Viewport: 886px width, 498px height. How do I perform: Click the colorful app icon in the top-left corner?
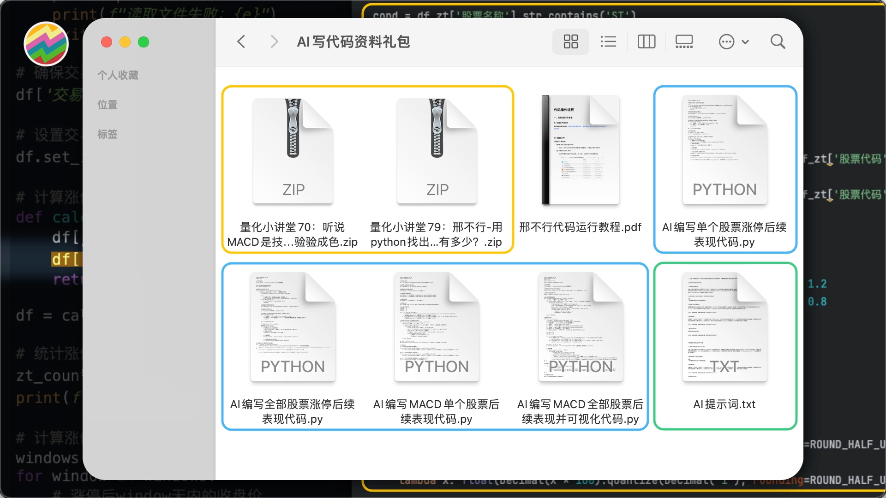coord(44,42)
